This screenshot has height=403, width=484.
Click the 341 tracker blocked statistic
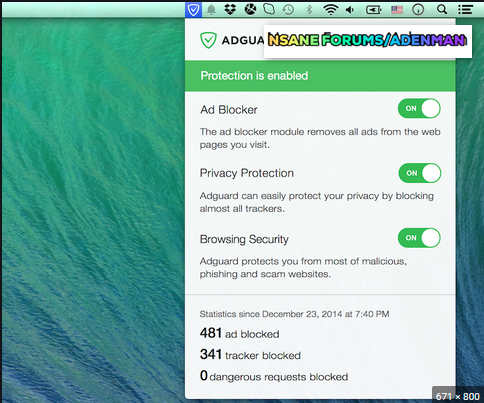point(250,355)
